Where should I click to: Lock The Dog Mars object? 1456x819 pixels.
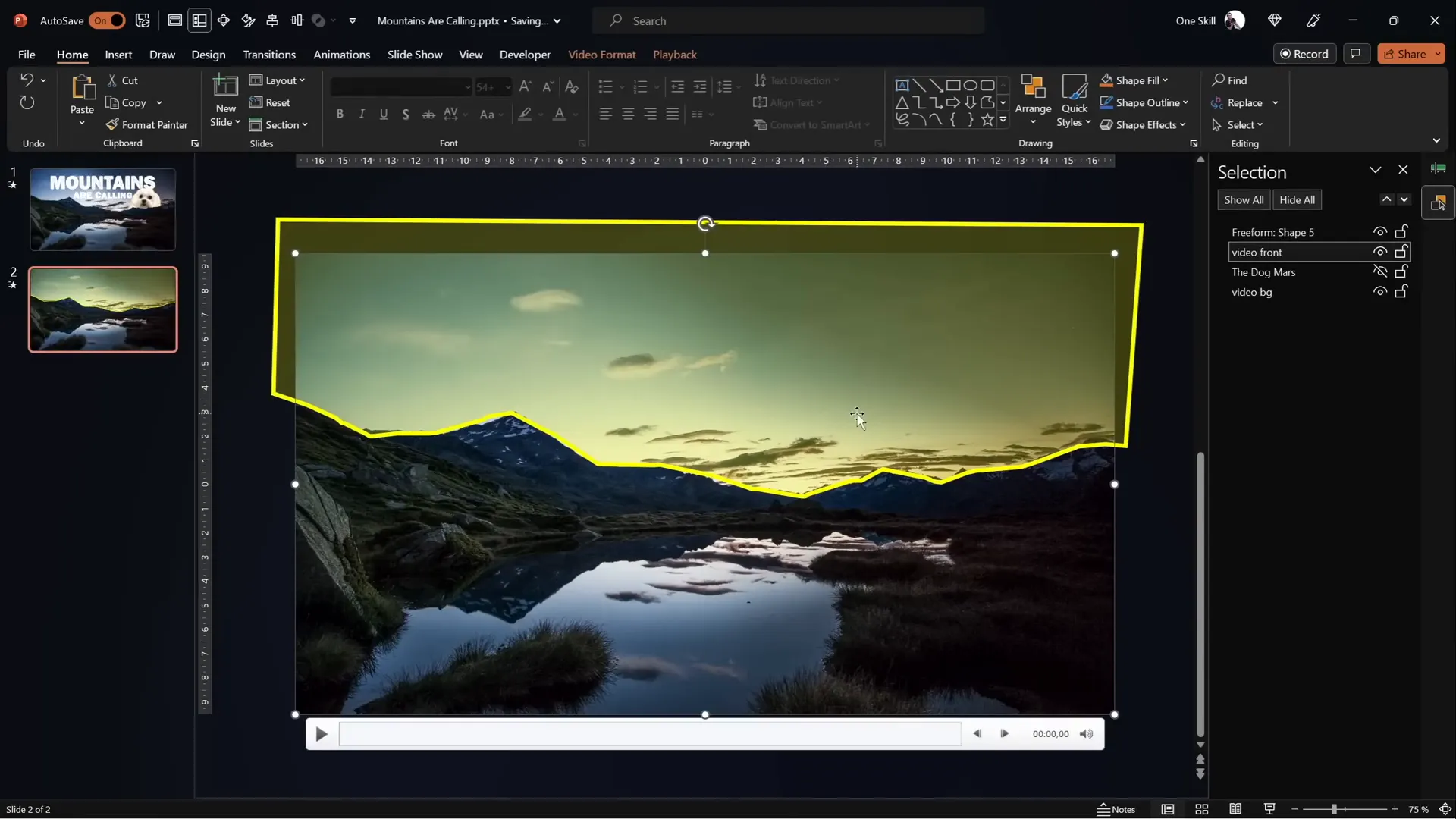pos(1401,271)
